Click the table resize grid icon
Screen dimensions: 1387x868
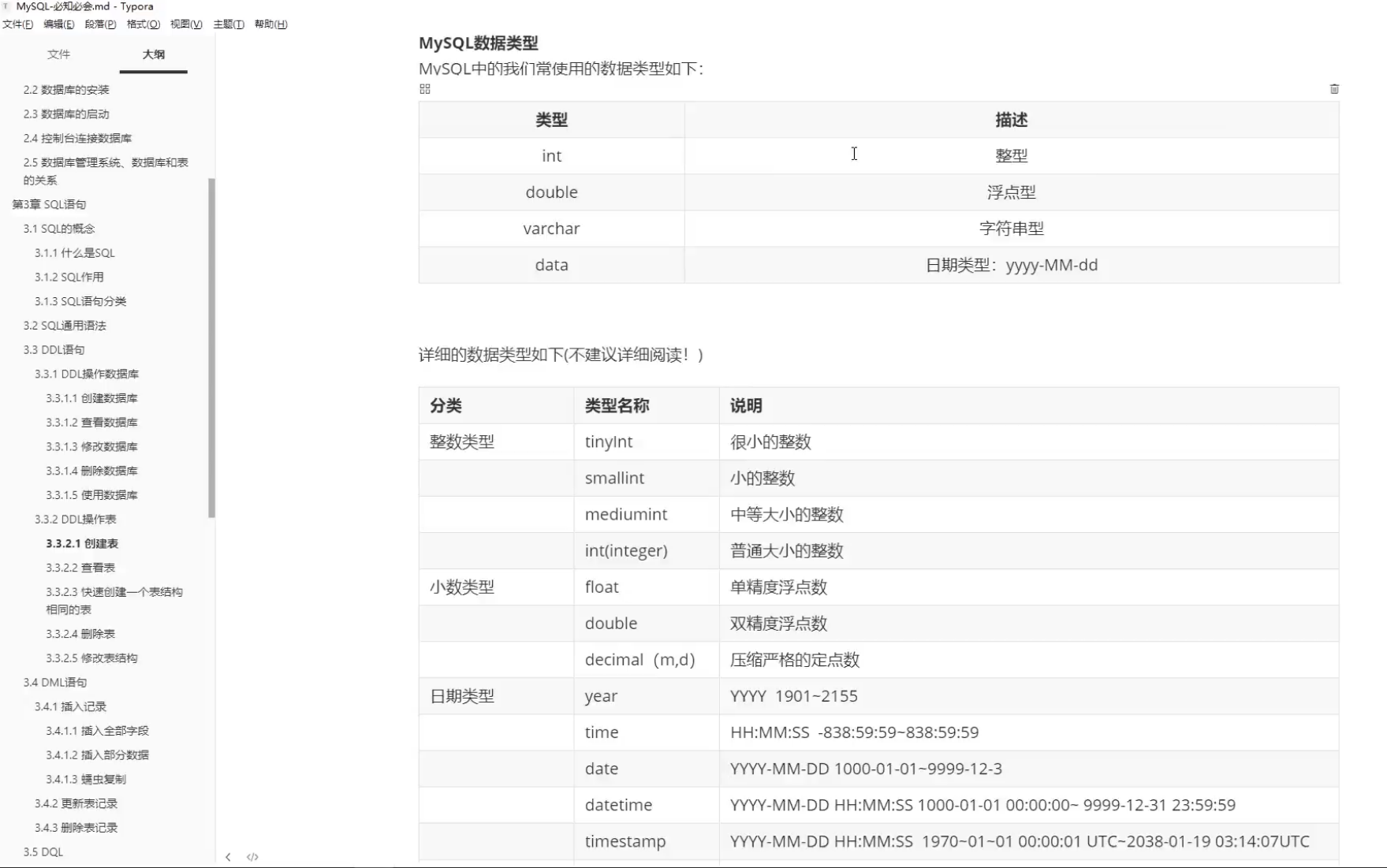tap(425, 89)
